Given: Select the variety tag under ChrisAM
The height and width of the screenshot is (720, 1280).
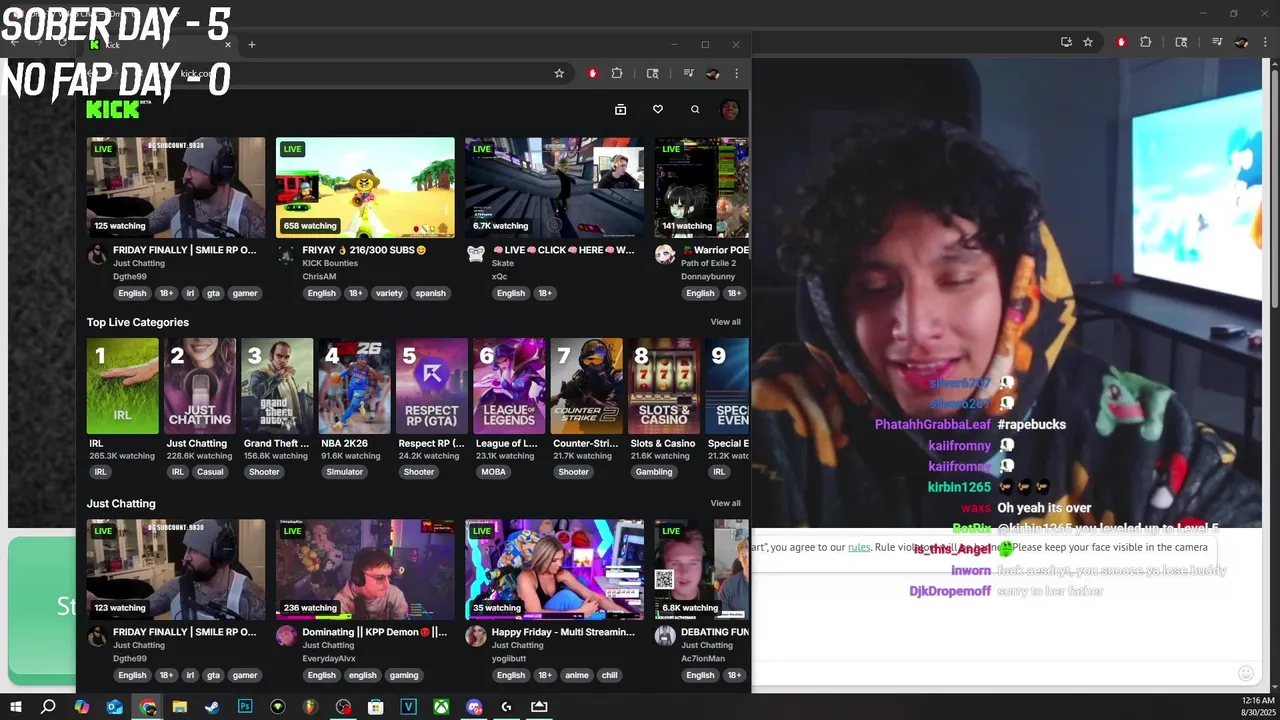Looking at the screenshot, I should click(x=389, y=293).
